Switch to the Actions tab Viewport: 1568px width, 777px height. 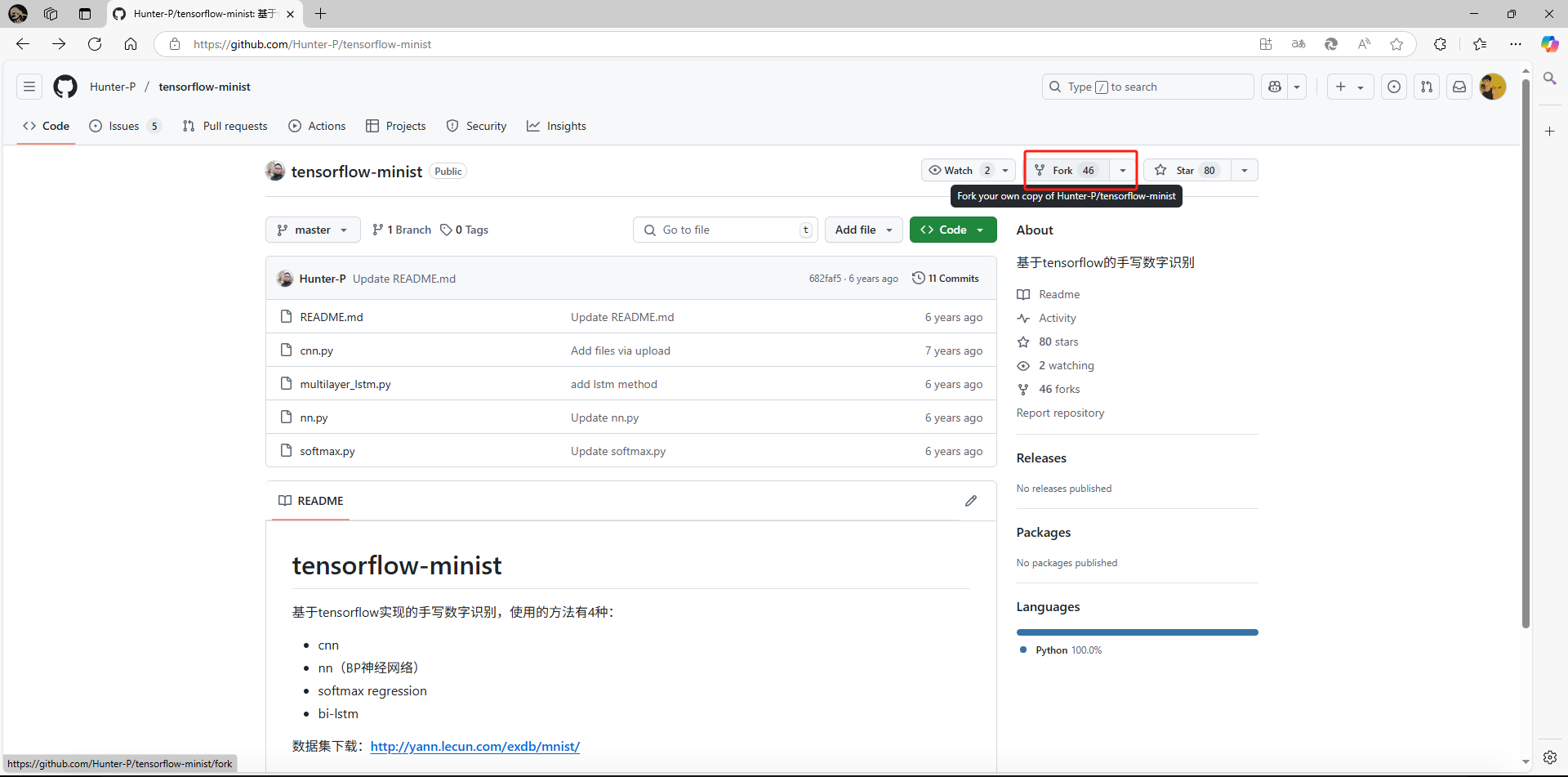tap(318, 126)
